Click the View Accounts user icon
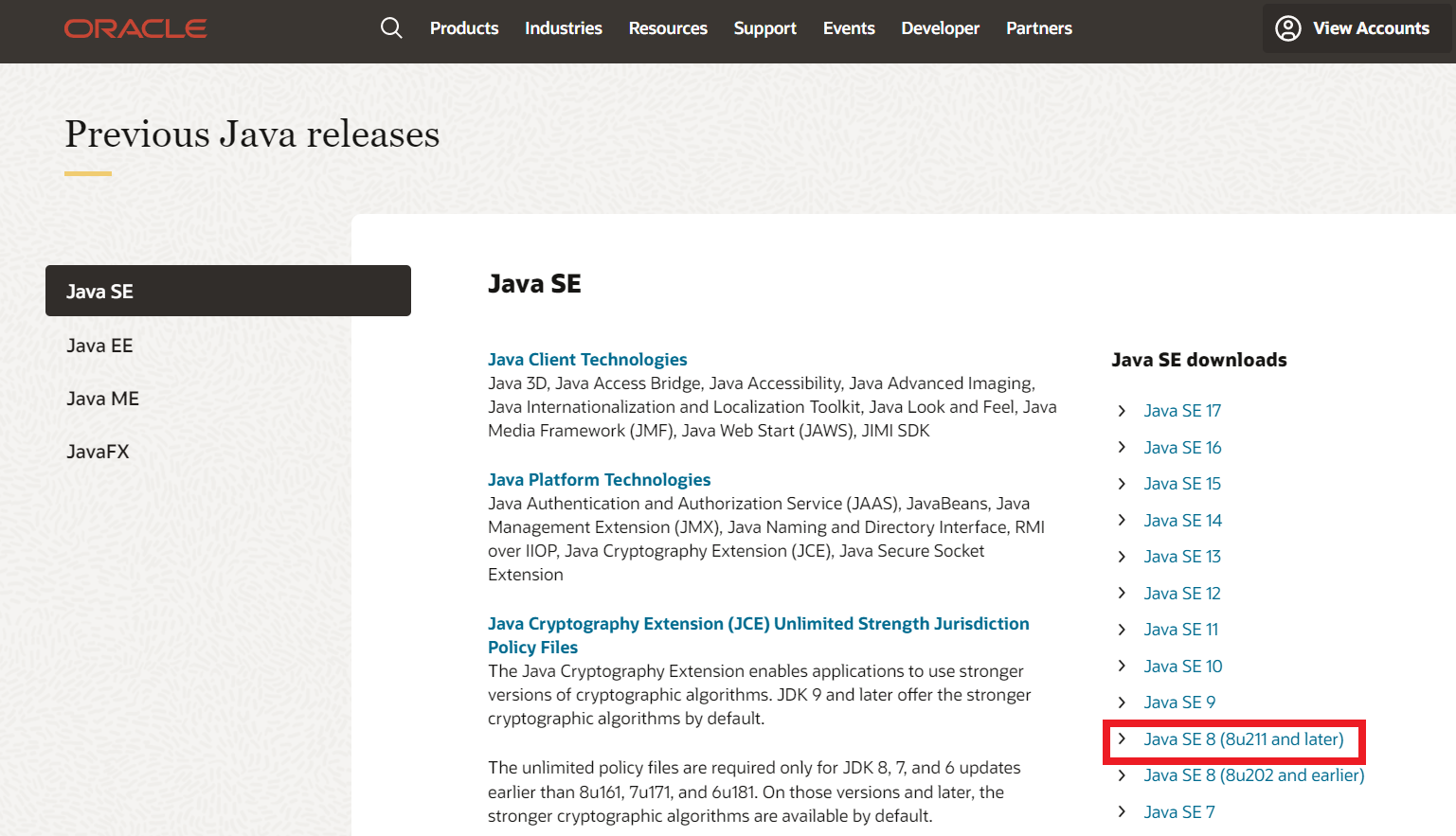 [1288, 28]
